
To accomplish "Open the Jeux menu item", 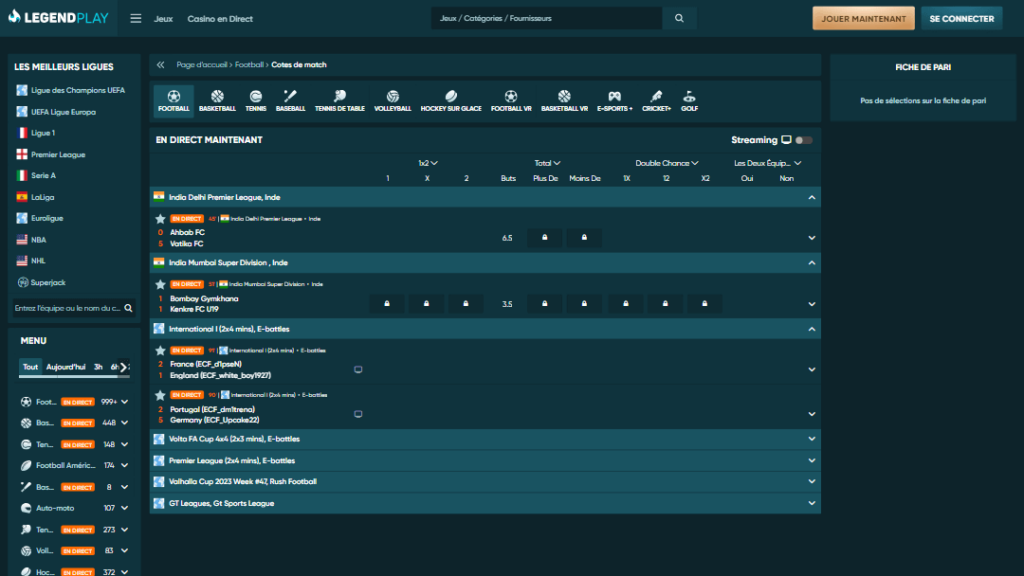I will coord(163,18).
